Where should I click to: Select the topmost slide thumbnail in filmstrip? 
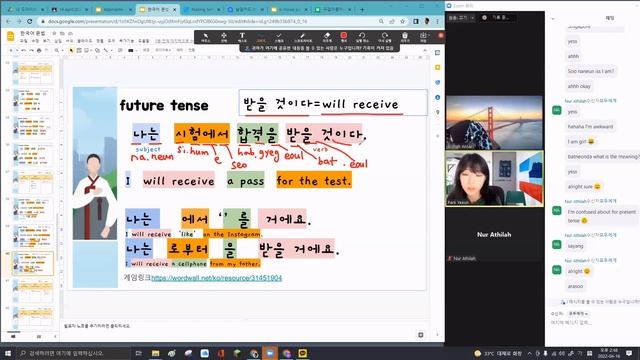[x=33, y=73]
